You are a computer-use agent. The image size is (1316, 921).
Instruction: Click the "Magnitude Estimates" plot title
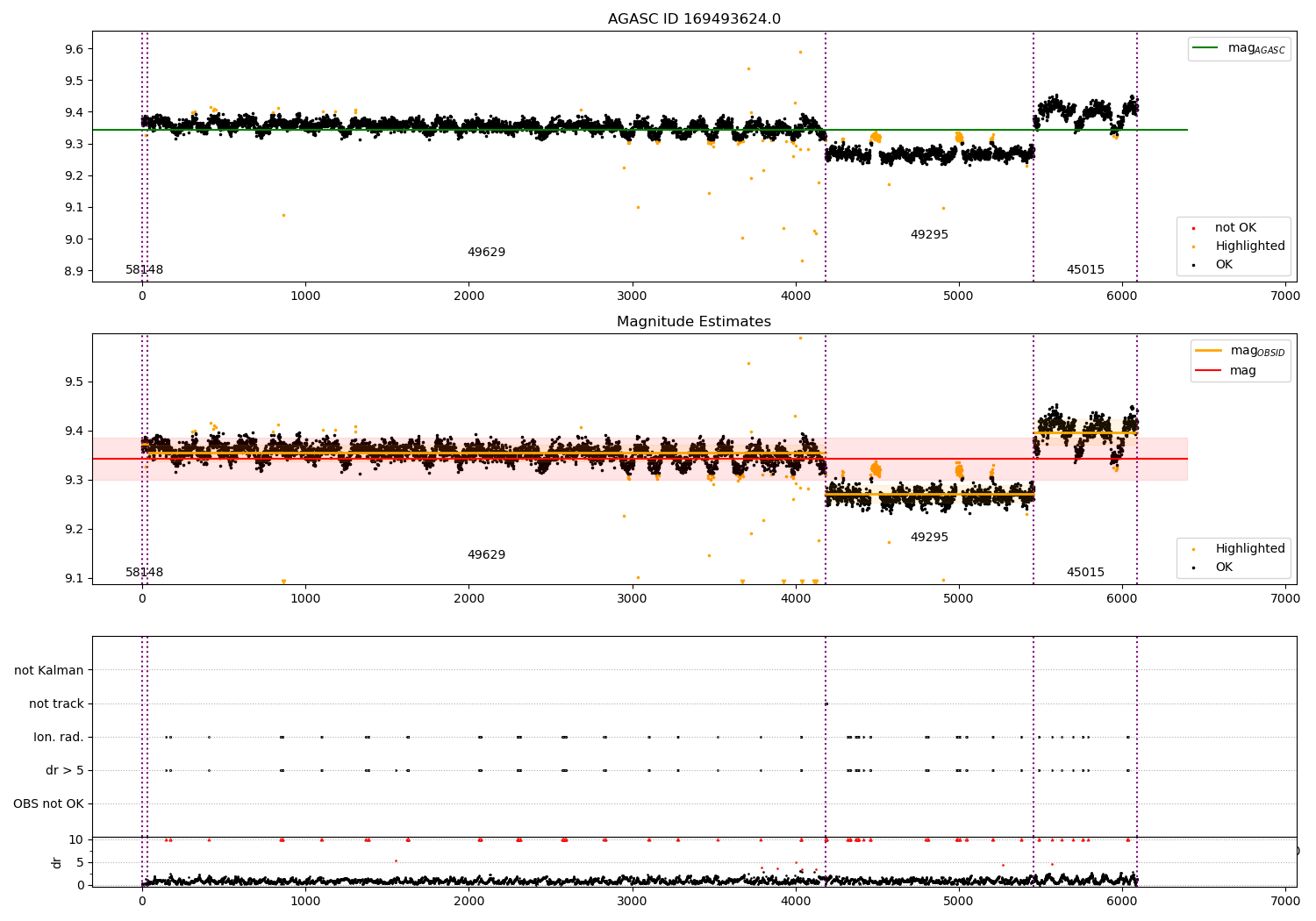point(694,322)
